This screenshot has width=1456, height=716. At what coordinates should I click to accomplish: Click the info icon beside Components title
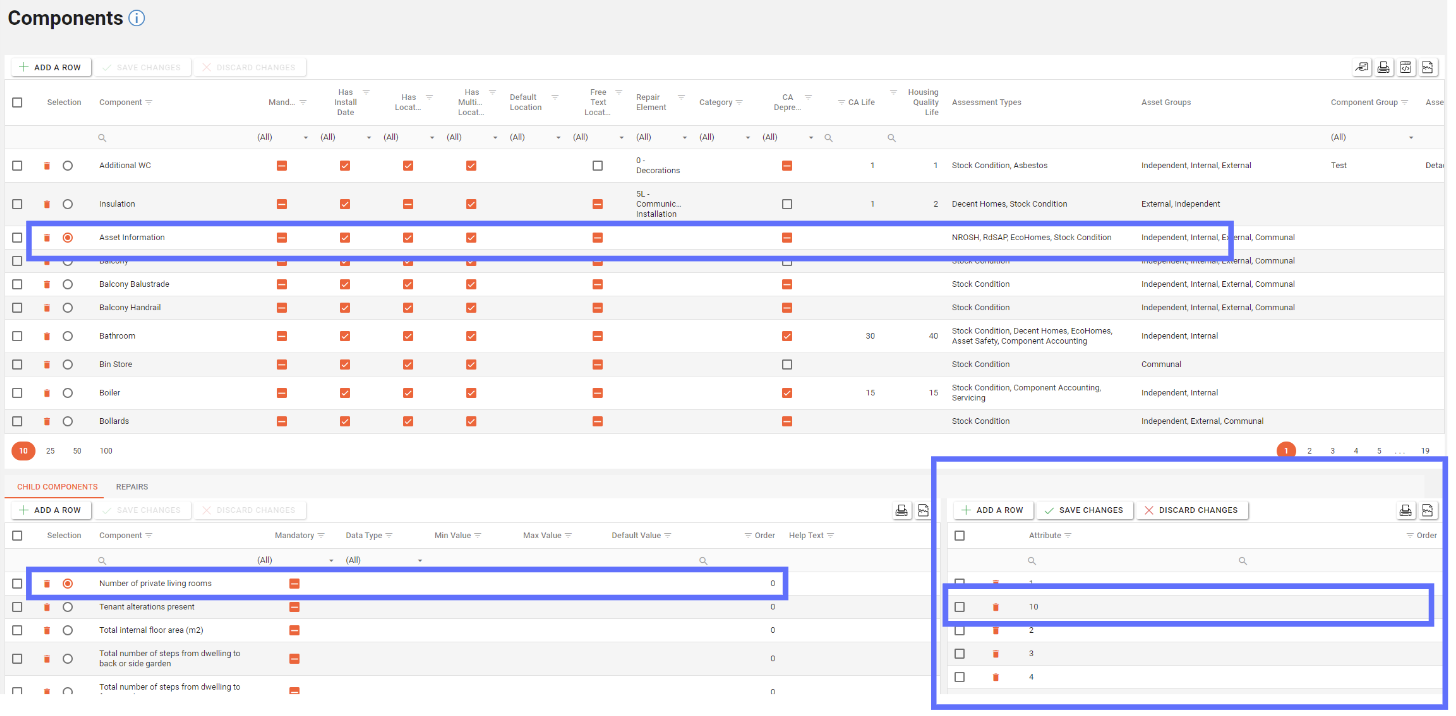tap(137, 18)
